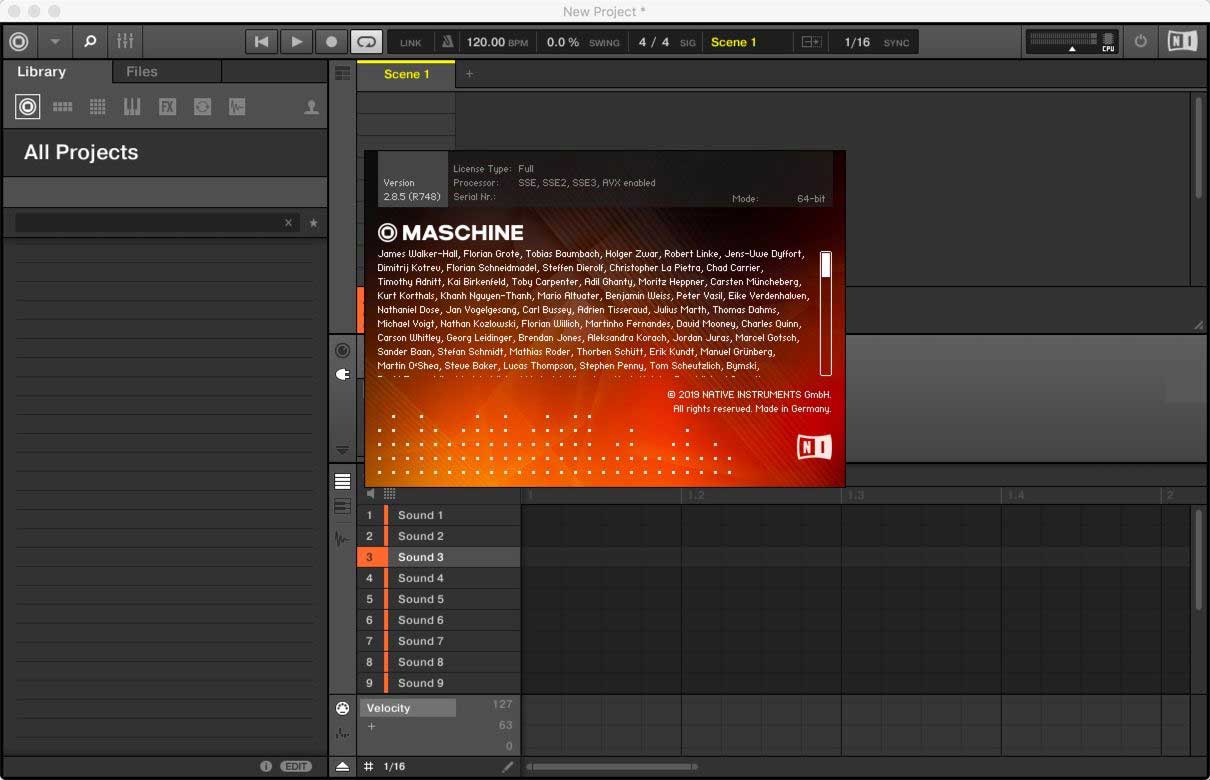Switch to the keyboard view icon

coord(343,507)
